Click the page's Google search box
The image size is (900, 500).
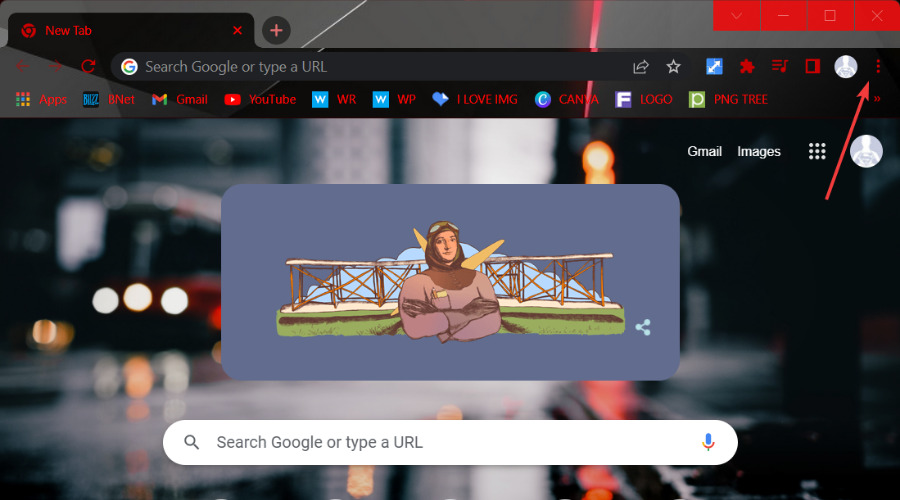[450, 442]
